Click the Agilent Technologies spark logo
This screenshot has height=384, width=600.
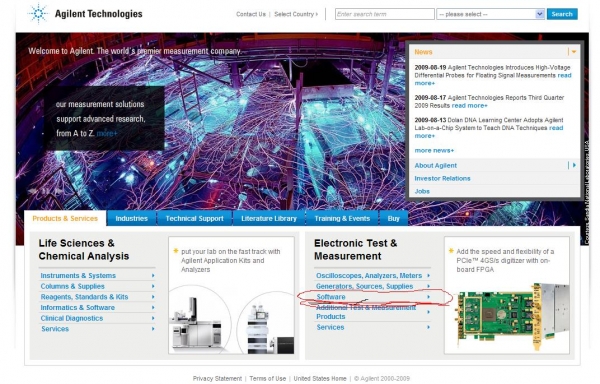(38, 13)
